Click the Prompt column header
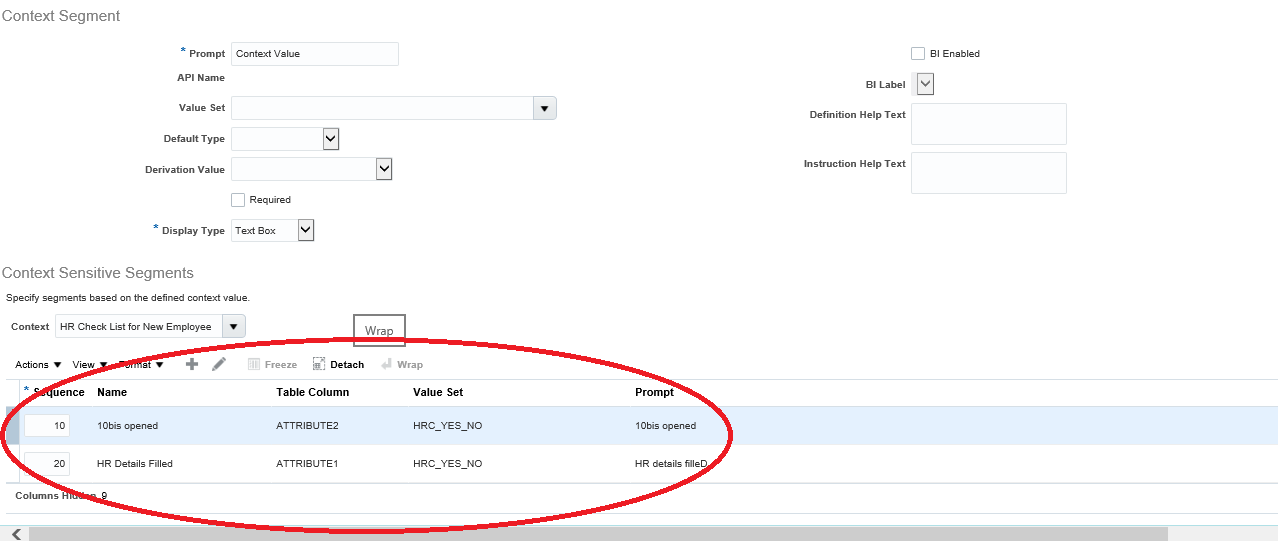Viewport: 1278px width, 541px height. (654, 393)
